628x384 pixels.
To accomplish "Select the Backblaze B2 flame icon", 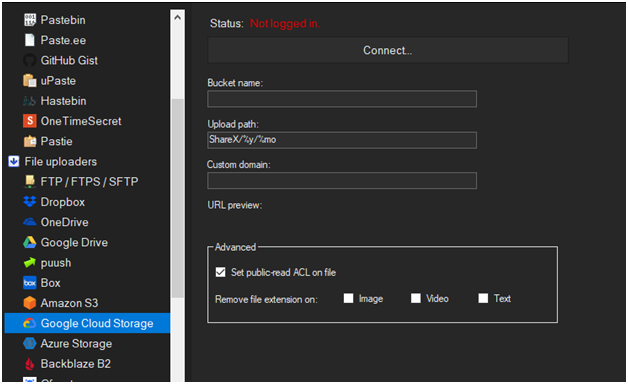I will coord(30,364).
